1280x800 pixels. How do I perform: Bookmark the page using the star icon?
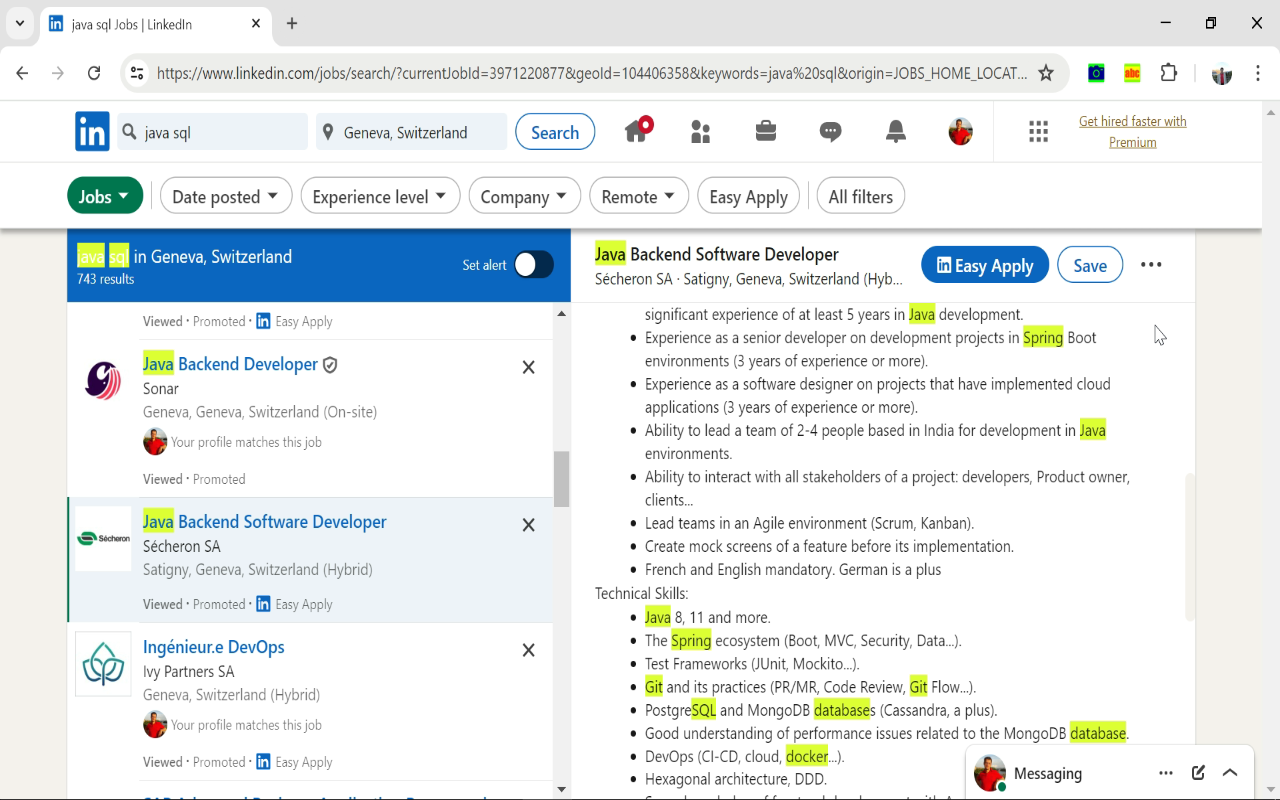pos(1046,72)
